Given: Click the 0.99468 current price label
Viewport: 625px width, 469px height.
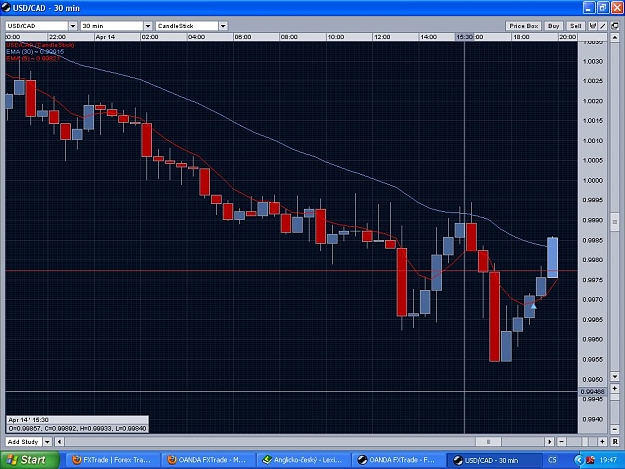Looking at the screenshot, I should (592, 392).
